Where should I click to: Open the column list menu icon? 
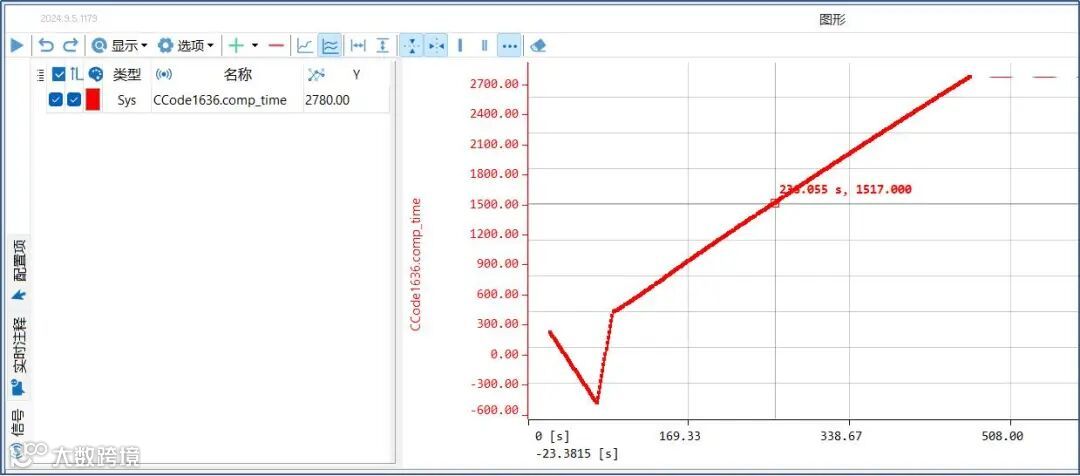40,74
